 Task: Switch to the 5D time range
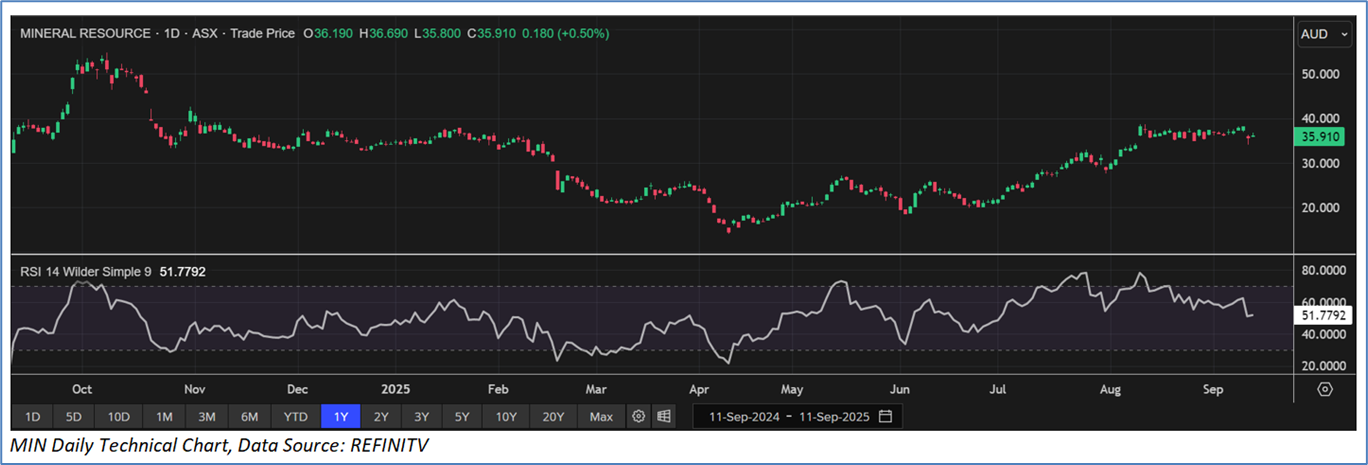pyautogui.click(x=75, y=416)
